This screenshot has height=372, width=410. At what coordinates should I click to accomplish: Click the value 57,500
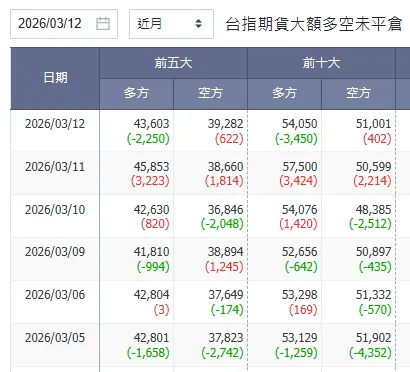[x=300, y=167]
